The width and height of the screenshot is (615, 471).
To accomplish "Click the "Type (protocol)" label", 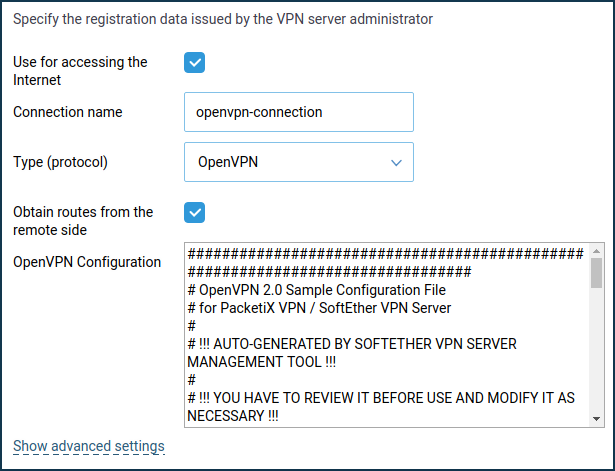I will (x=60, y=162).
